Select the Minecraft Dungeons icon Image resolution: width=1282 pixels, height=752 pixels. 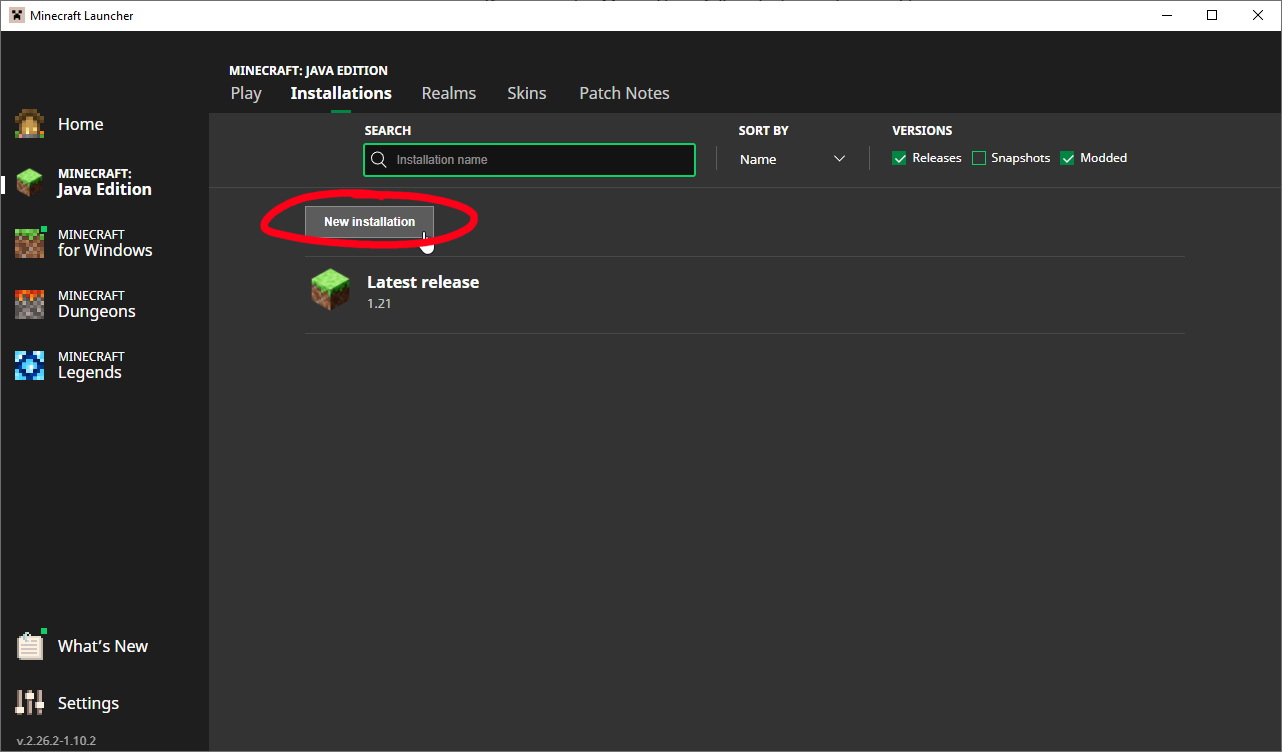30,304
